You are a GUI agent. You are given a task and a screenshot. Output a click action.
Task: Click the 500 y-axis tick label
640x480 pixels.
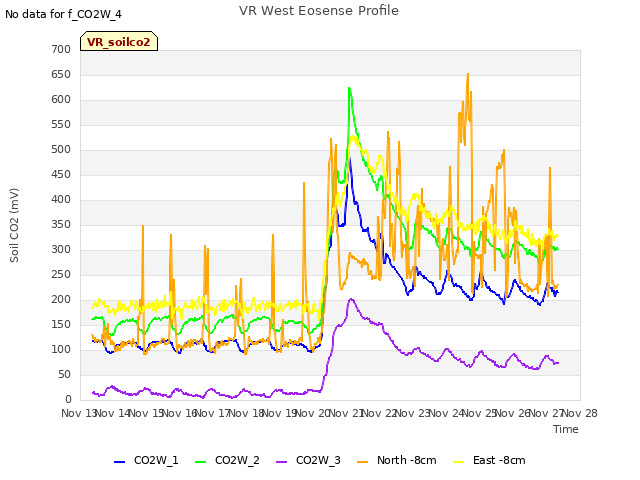[x=61, y=149]
